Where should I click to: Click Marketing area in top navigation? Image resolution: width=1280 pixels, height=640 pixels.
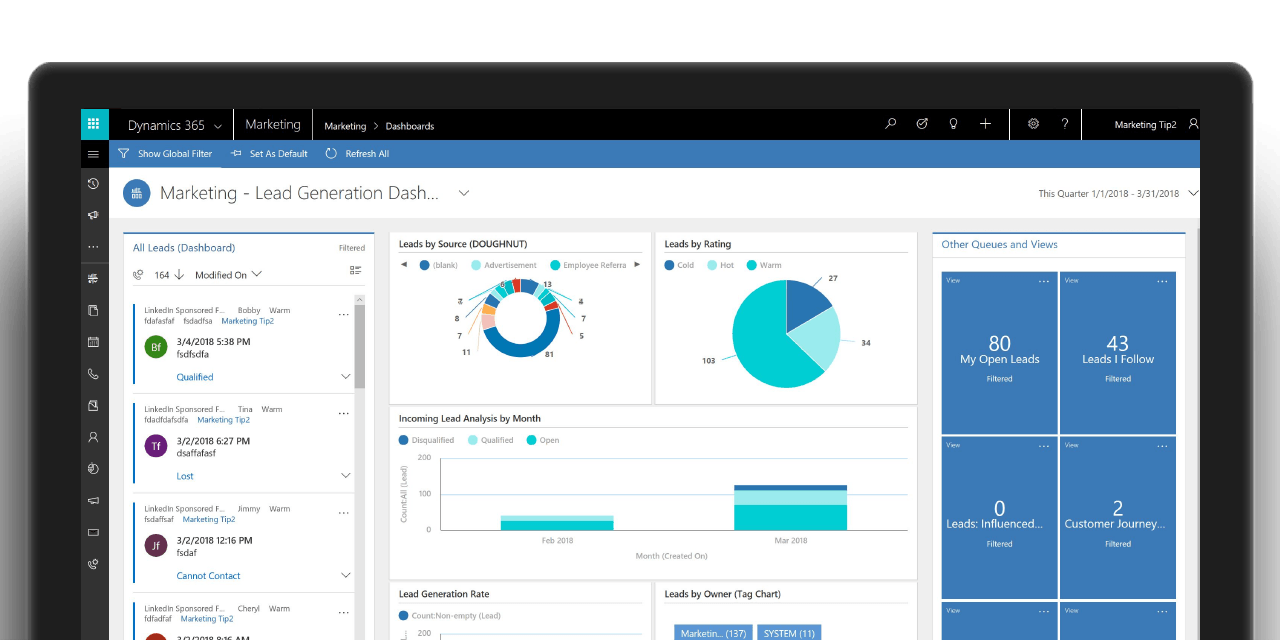click(x=273, y=125)
